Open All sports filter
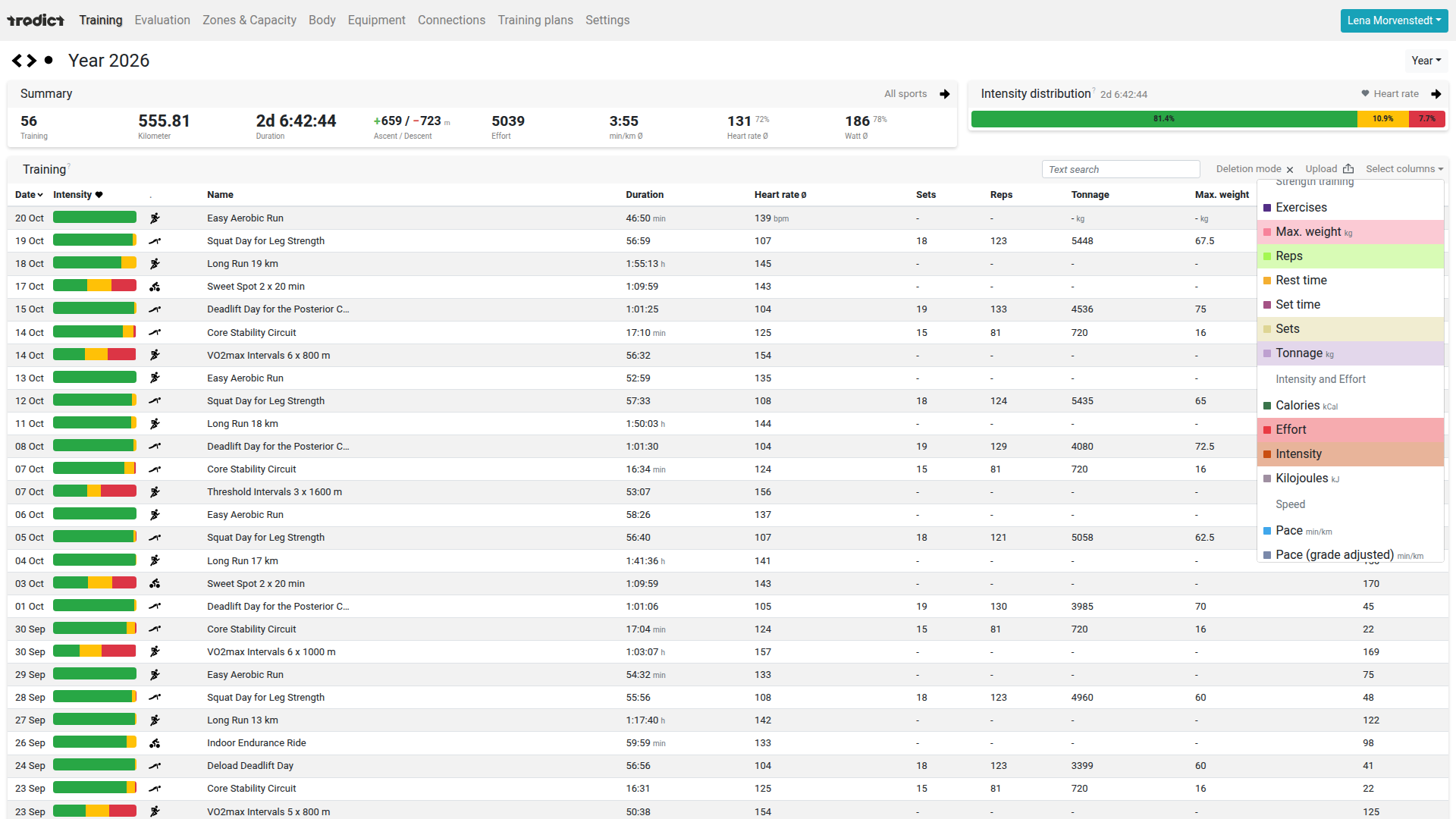 click(x=905, y=94)
